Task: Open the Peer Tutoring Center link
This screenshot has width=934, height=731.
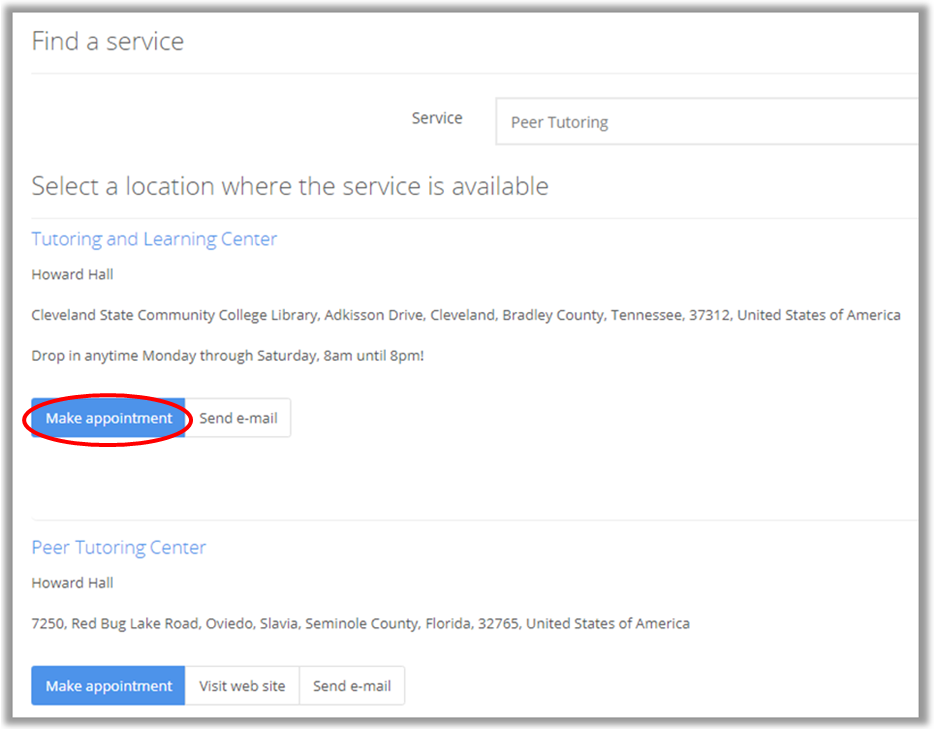Action: 119,548
